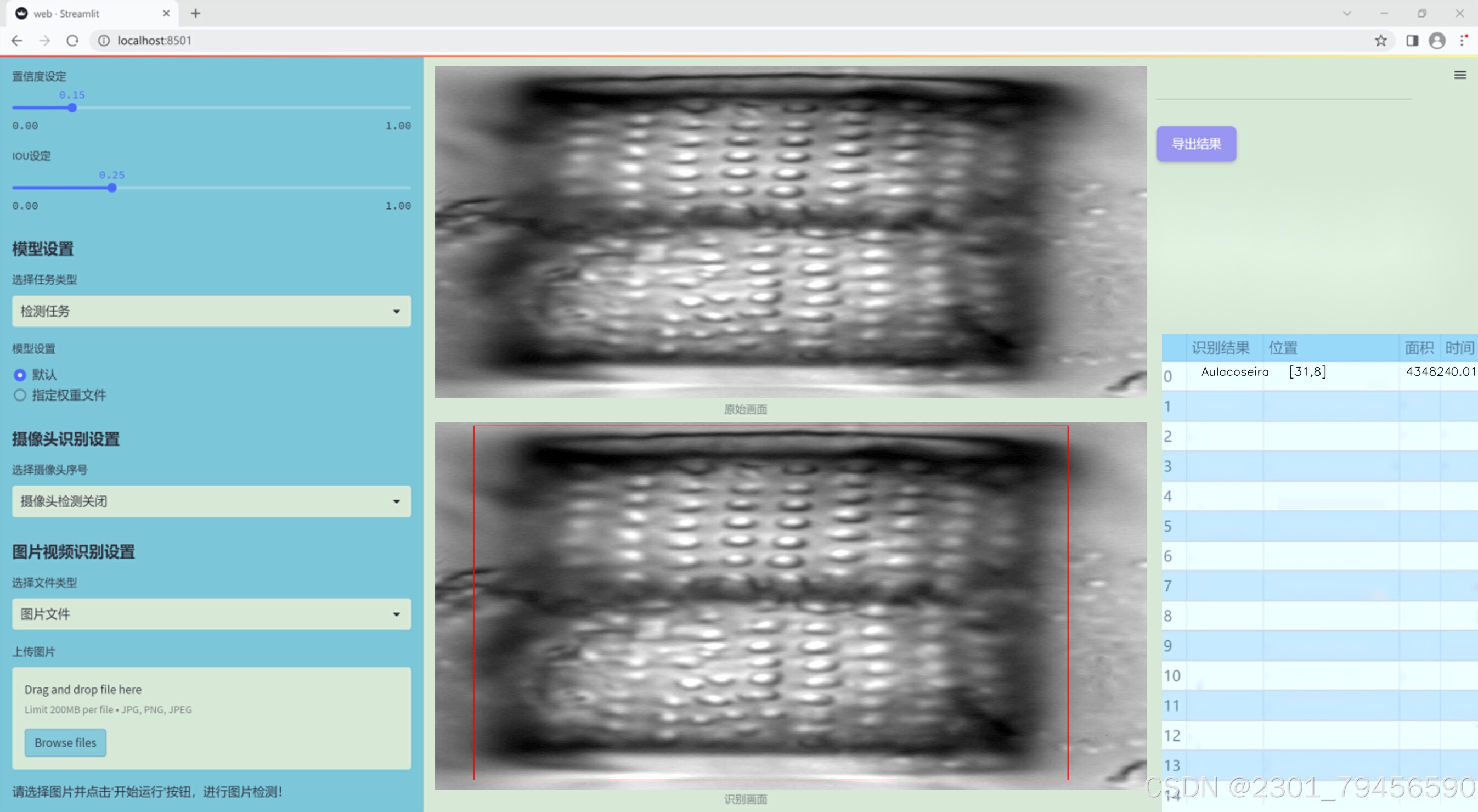Open a new browser tab

click(x=196, y=13)
